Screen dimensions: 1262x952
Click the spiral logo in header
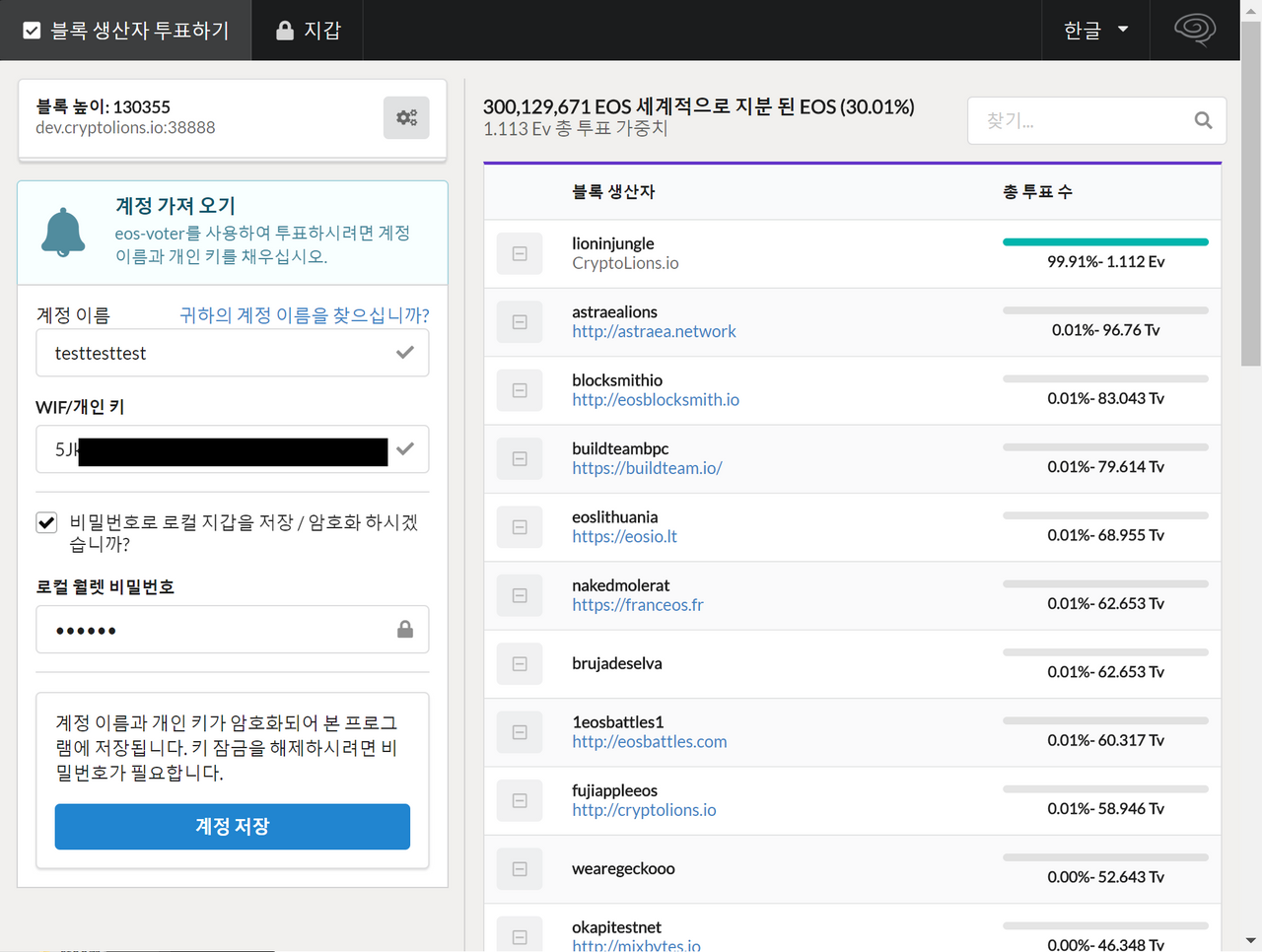(x=1194, y=30)
